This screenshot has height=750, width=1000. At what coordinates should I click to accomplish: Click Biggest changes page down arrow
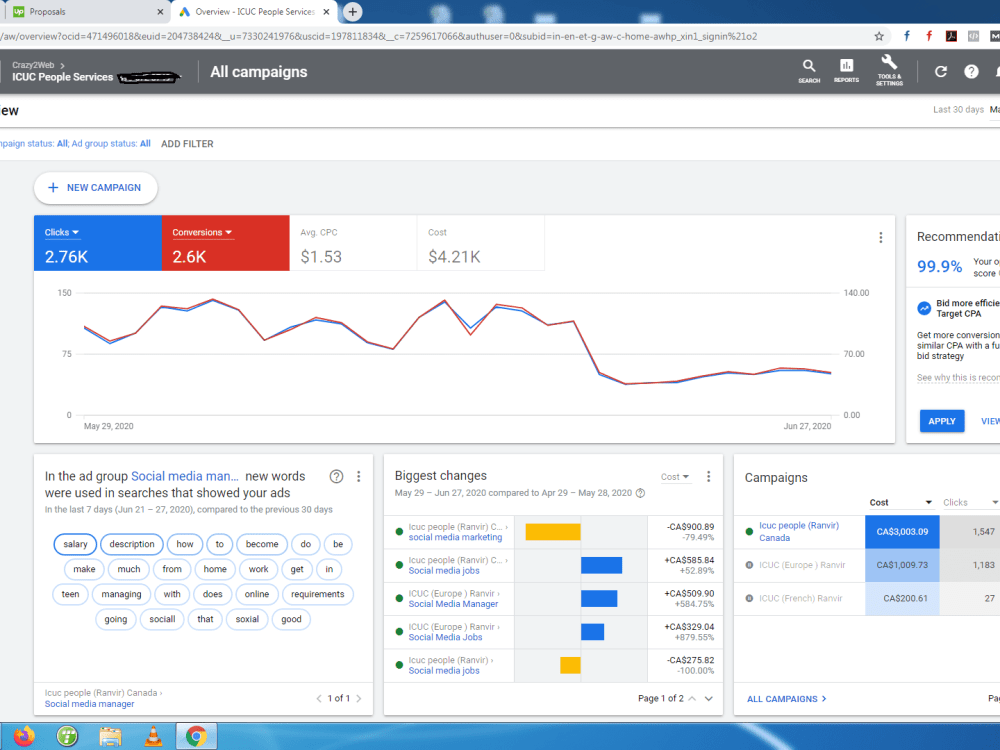[x=709, y=698]
